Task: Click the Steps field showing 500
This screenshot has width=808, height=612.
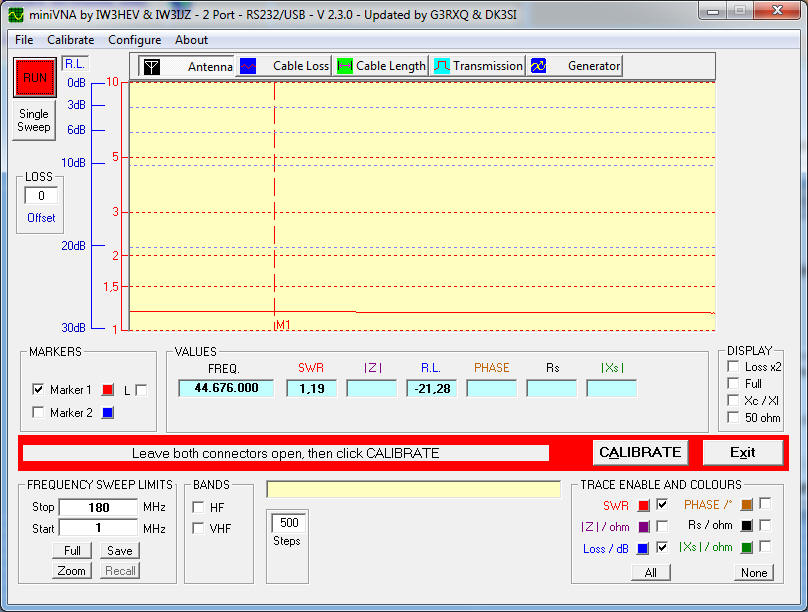Action: (x=289, y=523)
